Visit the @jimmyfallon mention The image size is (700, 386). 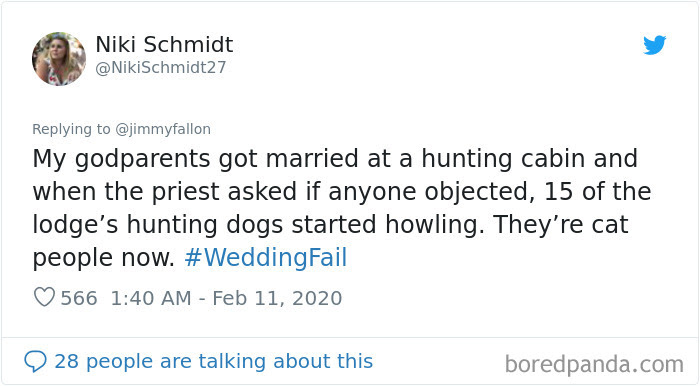point(163,129)
